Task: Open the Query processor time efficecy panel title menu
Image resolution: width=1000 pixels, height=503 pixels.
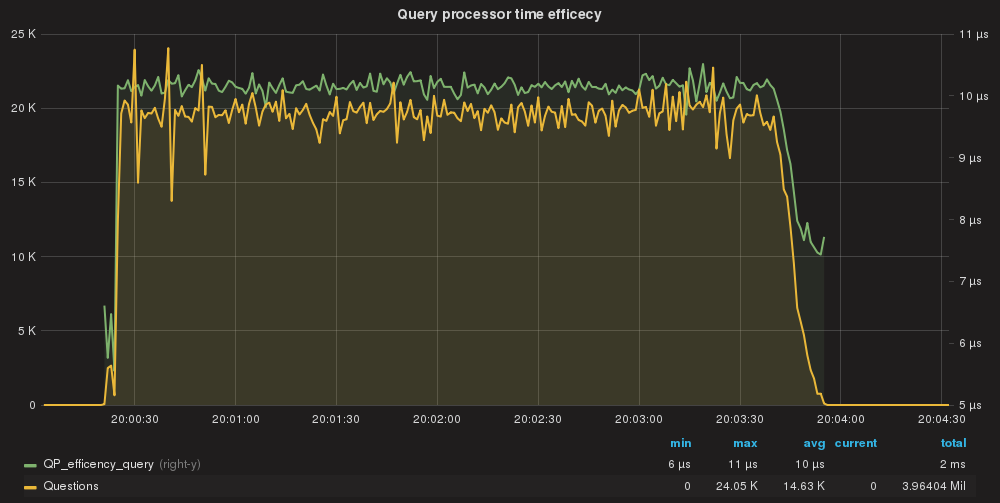Action: click(x=499, y=14)
